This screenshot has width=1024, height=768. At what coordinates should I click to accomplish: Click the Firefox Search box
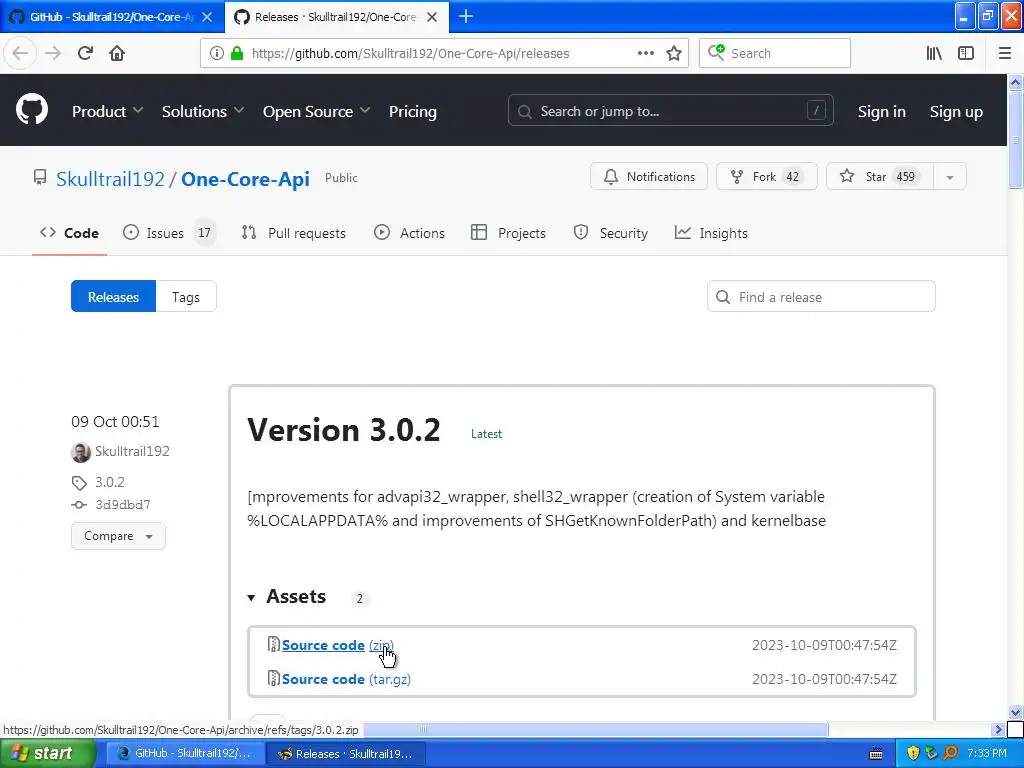[775, 54]
